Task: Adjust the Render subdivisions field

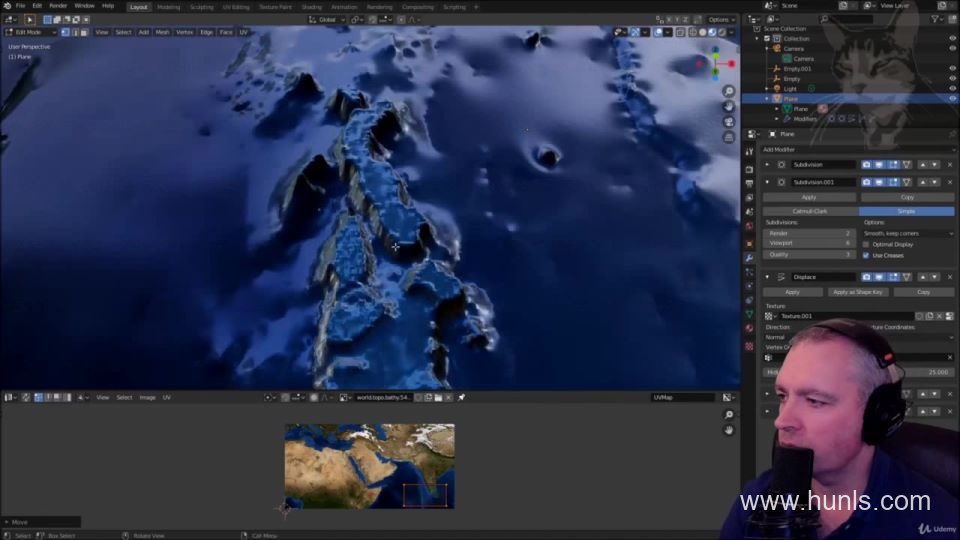Action: pos(809,233)
